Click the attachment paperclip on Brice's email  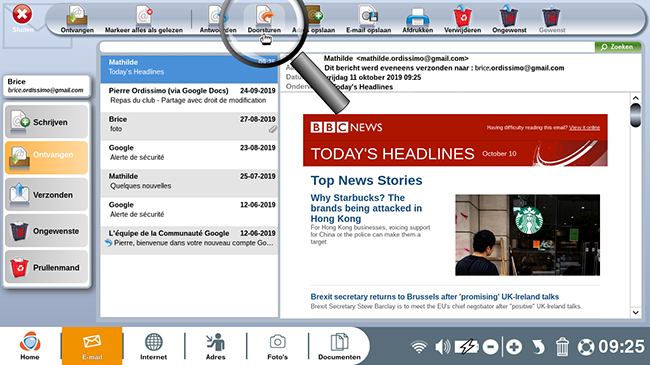(x=272, y=130)
